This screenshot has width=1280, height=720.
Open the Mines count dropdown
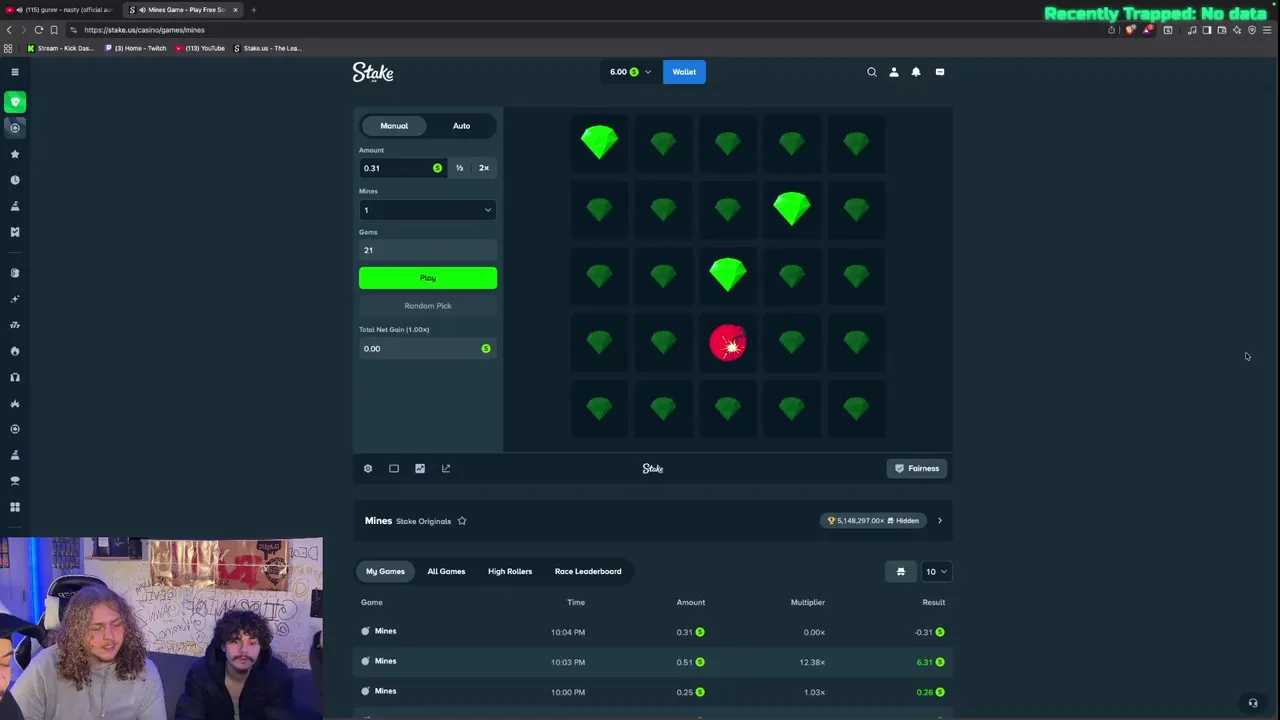(x=428, y=210)
